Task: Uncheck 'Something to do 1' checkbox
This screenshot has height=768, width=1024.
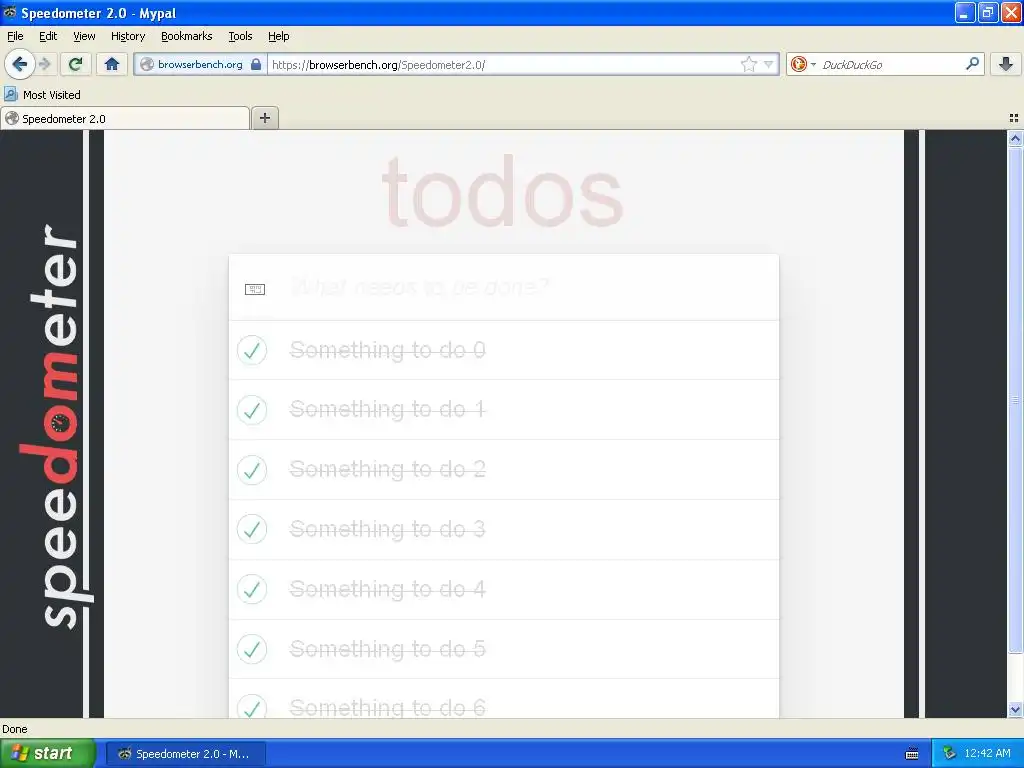Action: (252, 410)
